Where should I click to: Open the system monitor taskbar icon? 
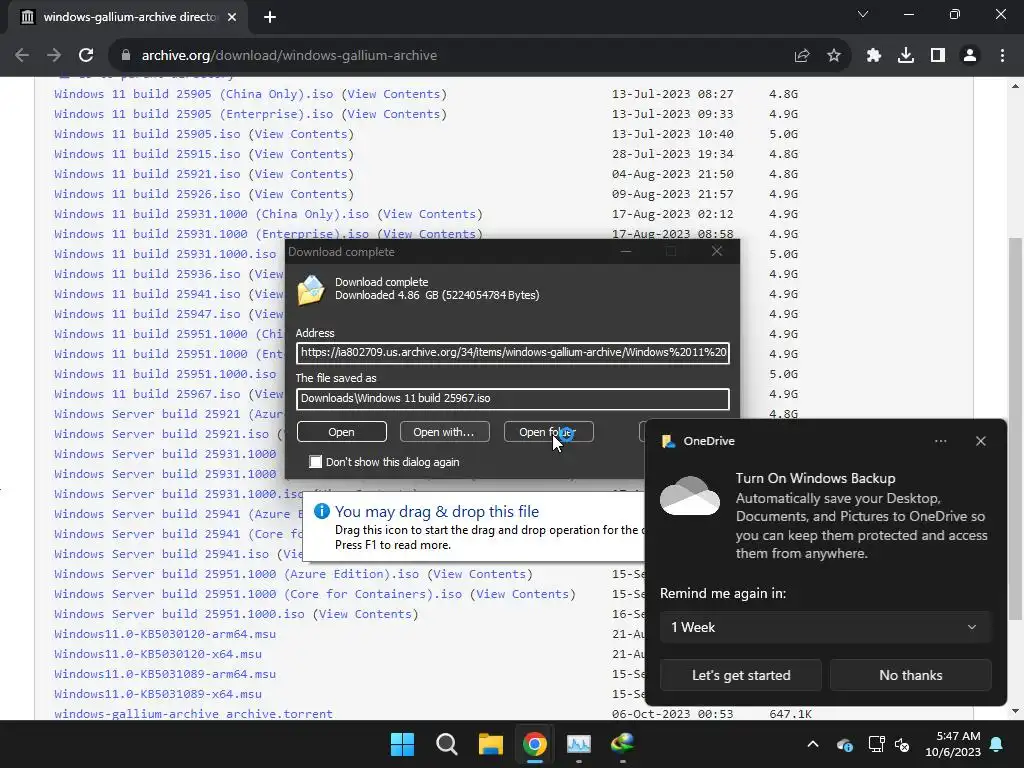coord(579,744)
